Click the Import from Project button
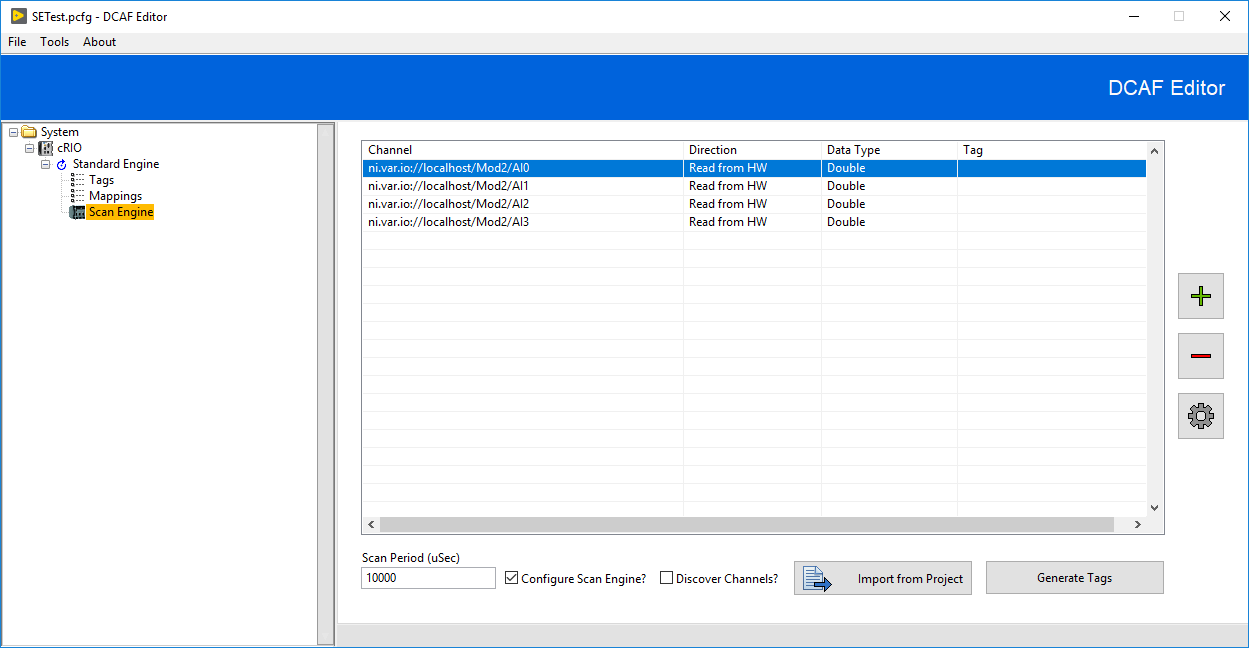 (x=883, y=578)
